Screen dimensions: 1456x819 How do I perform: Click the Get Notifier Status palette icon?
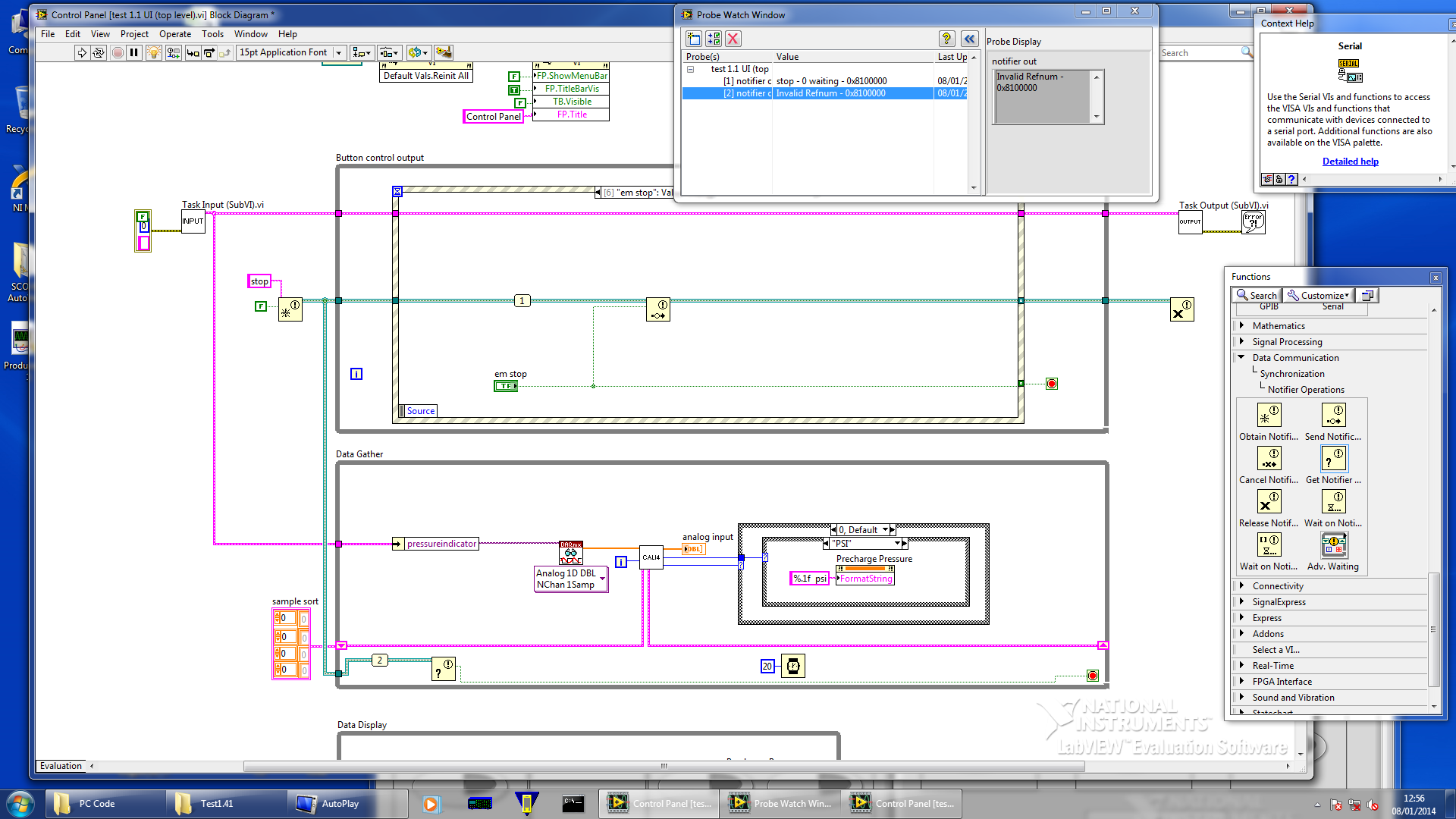(1334, 459)
